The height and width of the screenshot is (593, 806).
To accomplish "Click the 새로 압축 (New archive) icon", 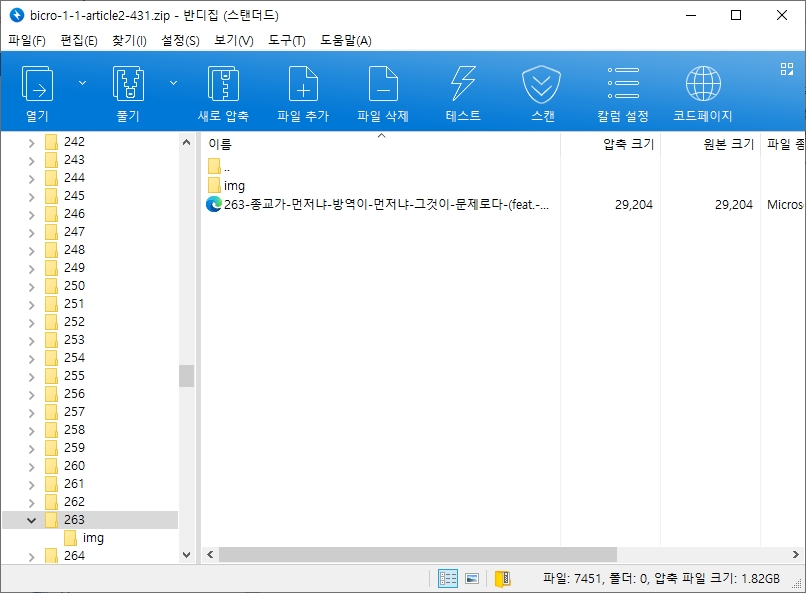I will click(223, 84).
